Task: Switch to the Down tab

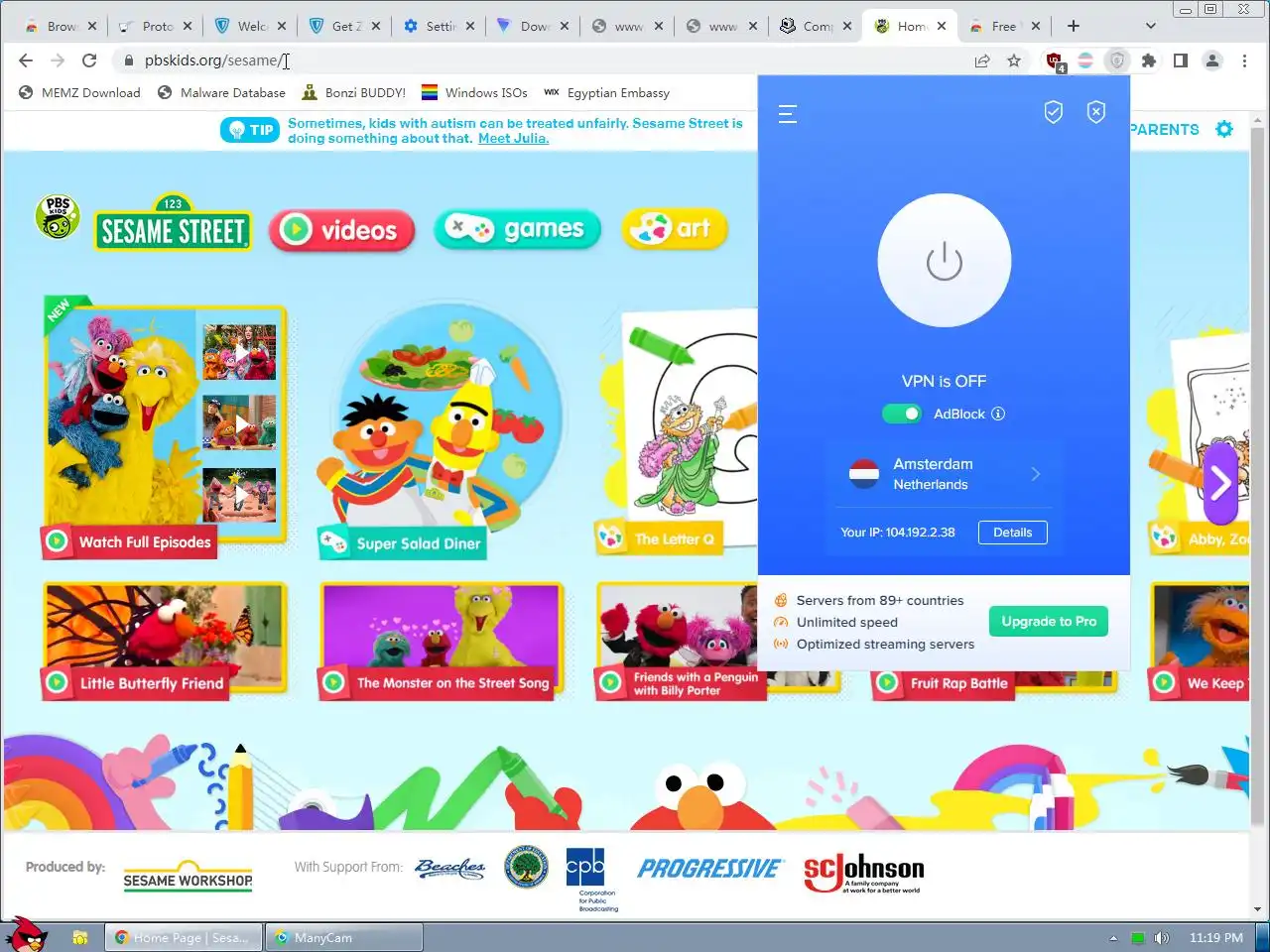Action: pyautogui.click(x=532, y=26)
